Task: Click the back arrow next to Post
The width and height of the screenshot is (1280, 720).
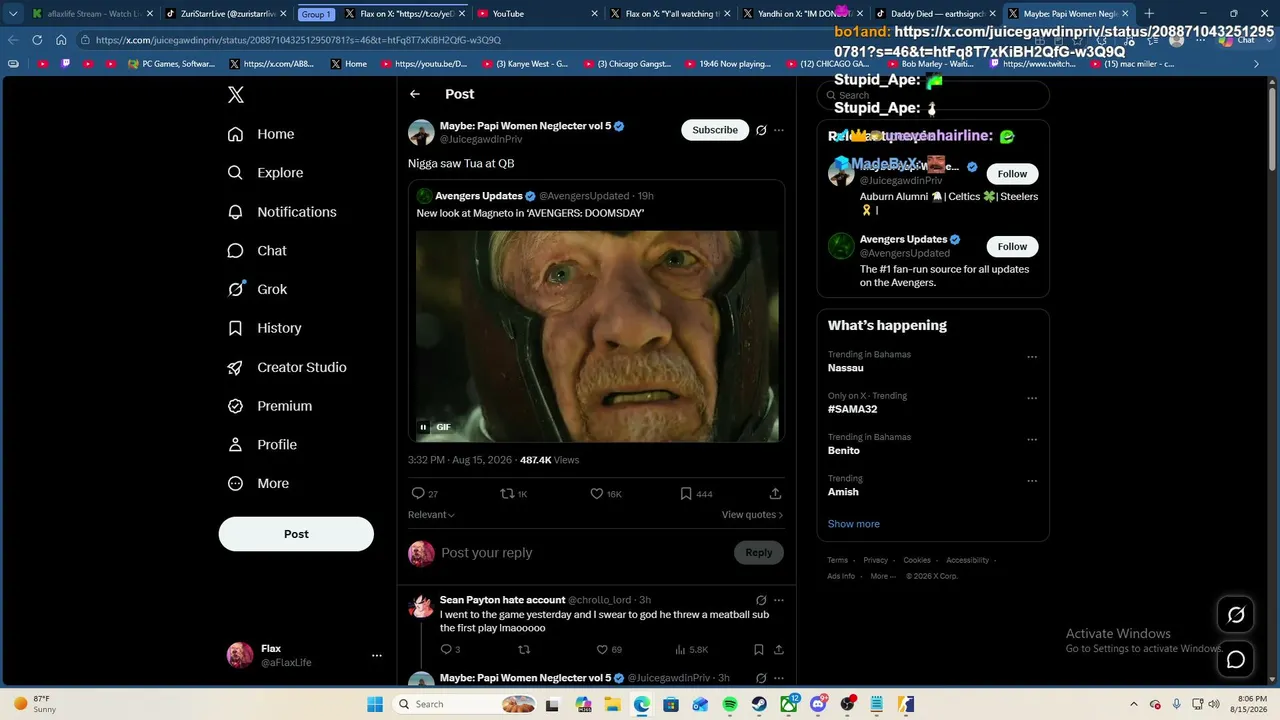Action: [x=415, y=94]
